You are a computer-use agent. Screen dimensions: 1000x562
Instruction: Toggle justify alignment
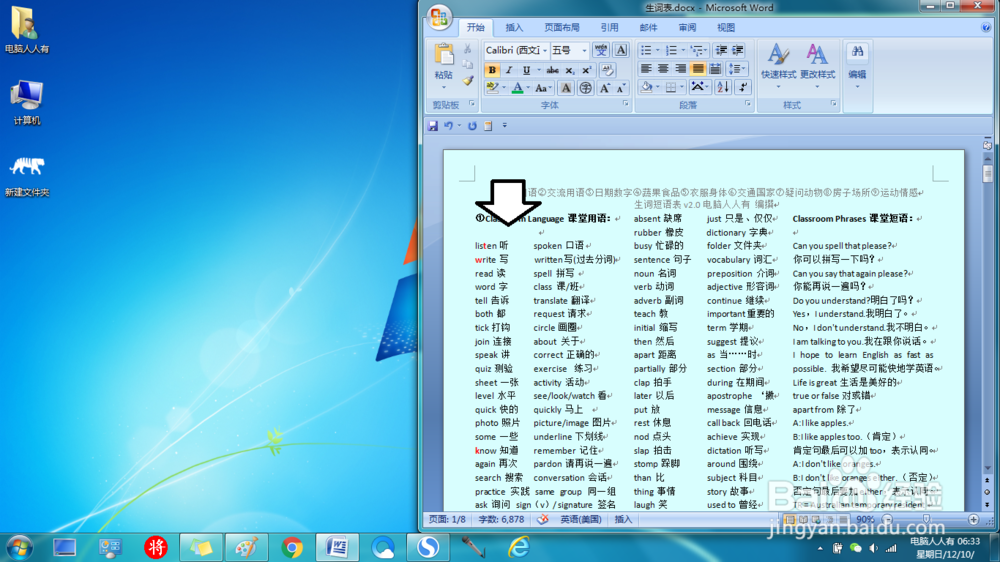click(698, 68)
